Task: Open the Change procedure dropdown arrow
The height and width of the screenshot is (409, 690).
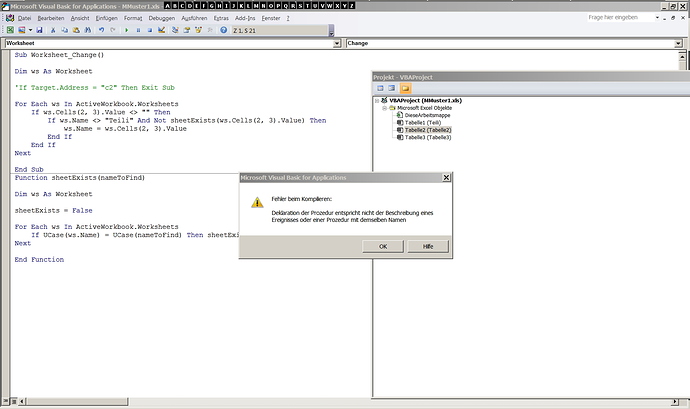Action: 678,43
